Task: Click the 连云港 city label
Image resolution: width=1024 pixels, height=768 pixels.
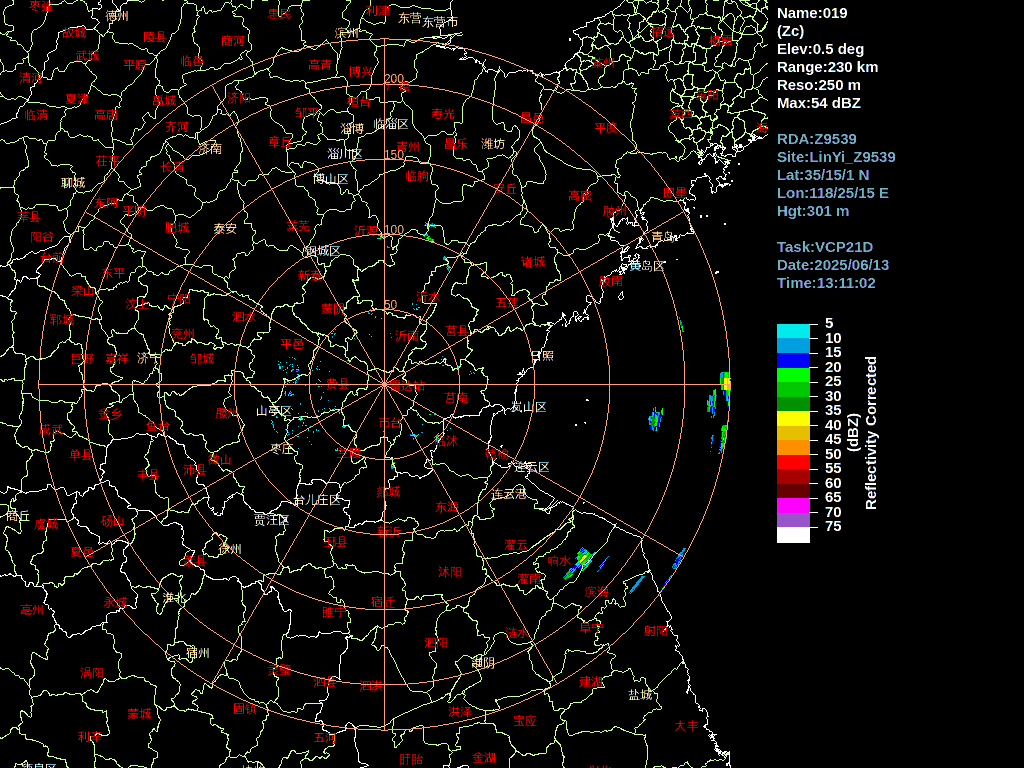Action: coord(509,494)
